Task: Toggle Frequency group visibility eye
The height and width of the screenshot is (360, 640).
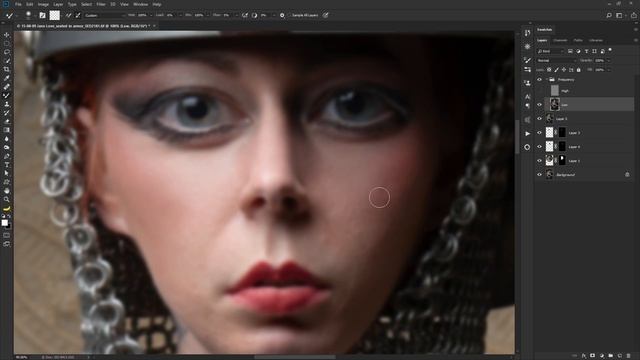Action: [539, 80]
